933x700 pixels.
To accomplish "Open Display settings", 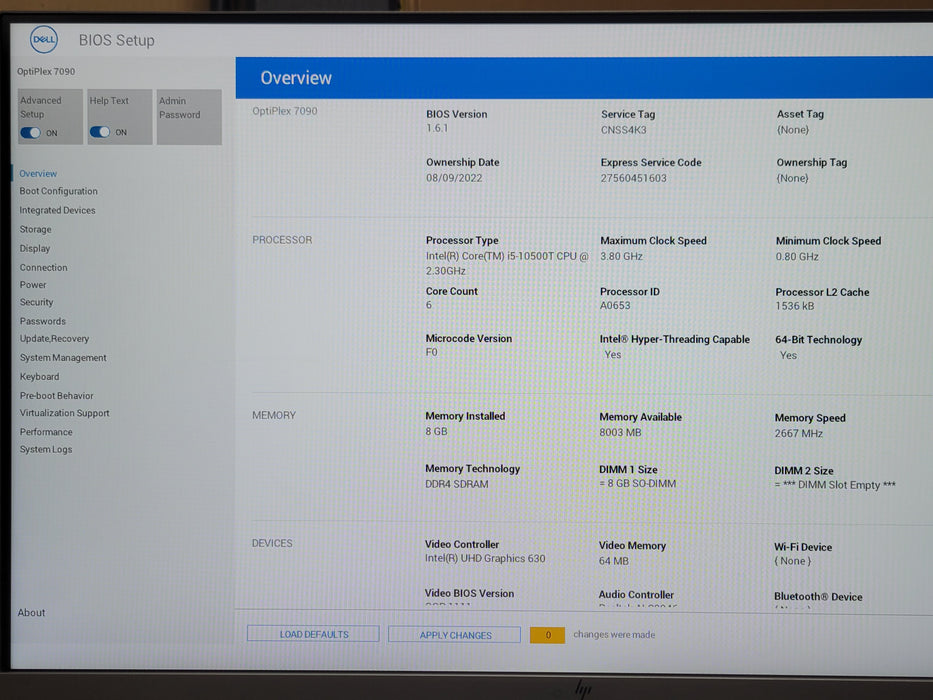I will [35, 248].
